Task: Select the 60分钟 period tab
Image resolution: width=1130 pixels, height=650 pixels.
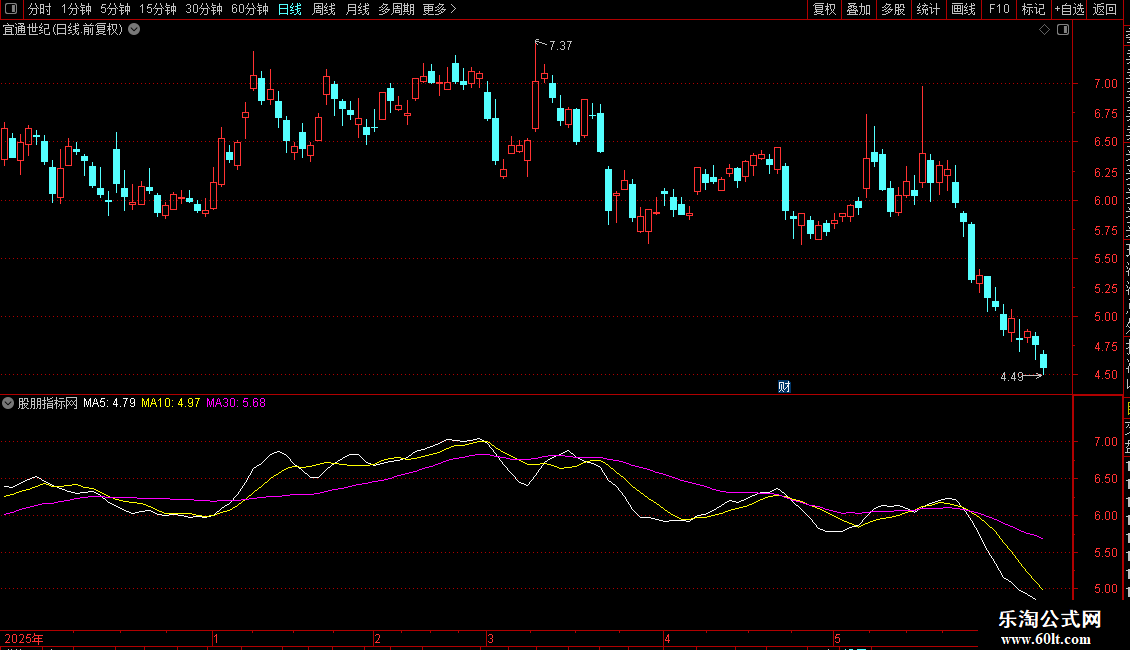Action: point(249,9)
